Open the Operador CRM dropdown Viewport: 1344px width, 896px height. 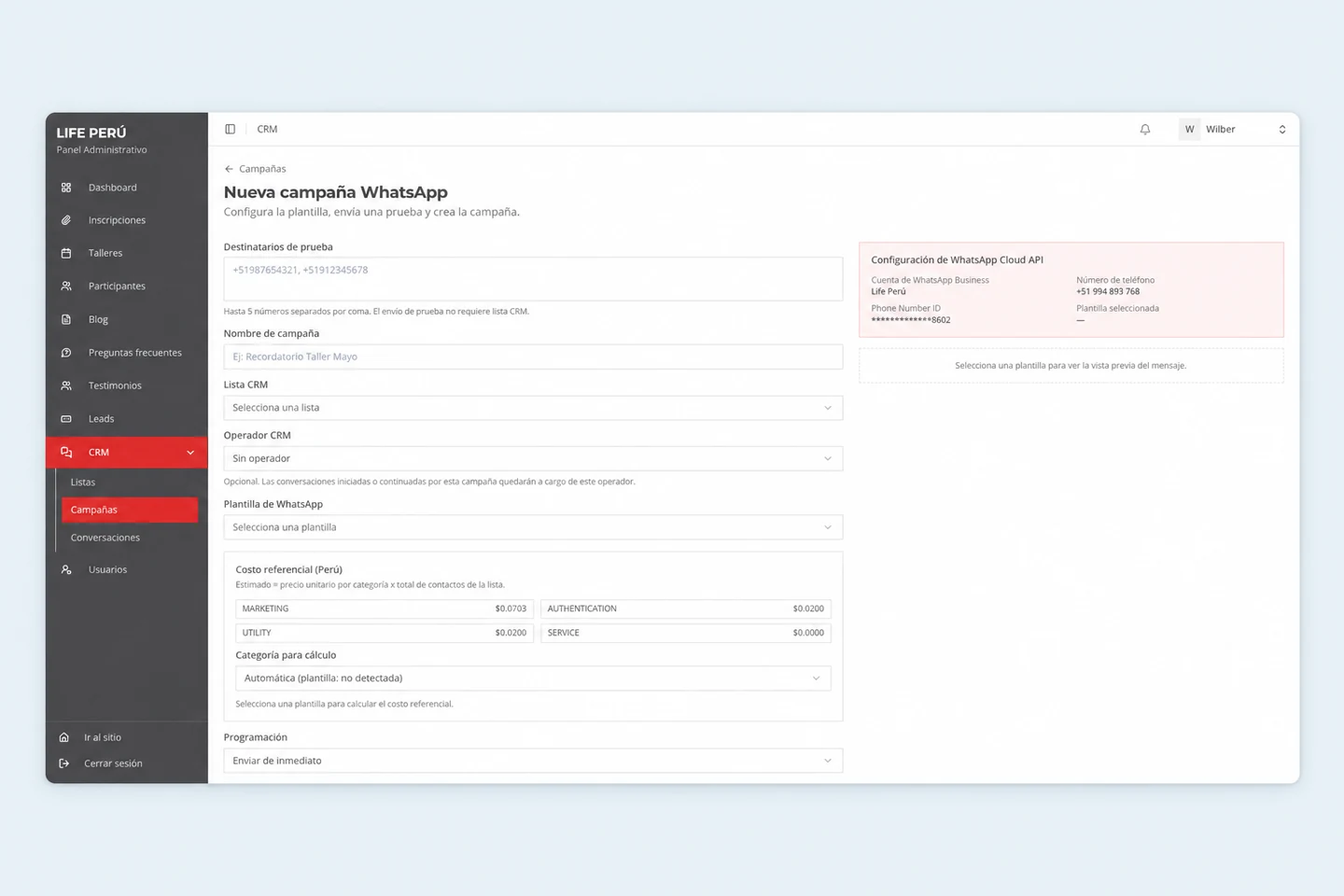[533, 458]
